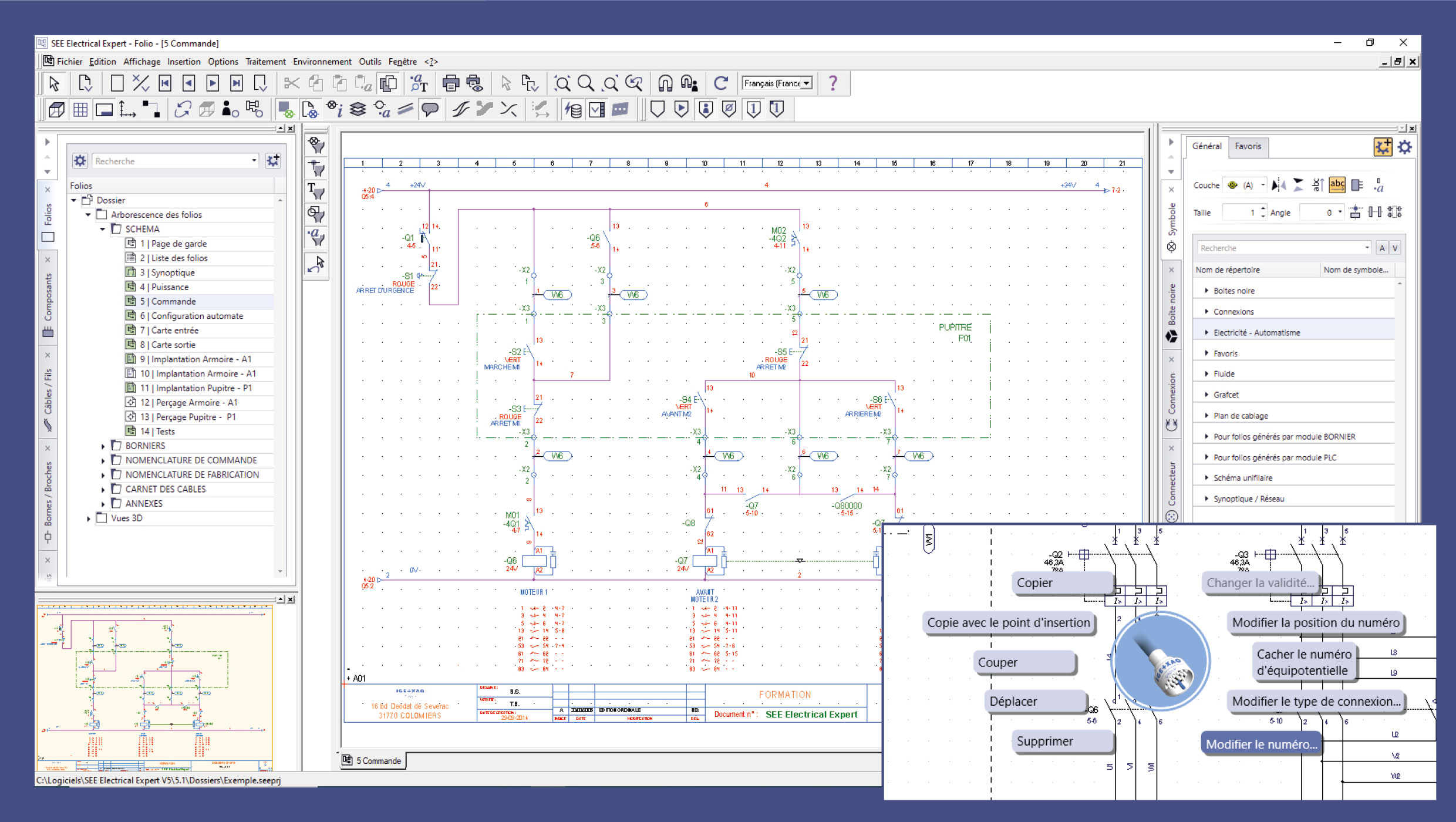1456x822 pixels.
Task: Click Déplacer in radial menu
Action: [1036, 701]
